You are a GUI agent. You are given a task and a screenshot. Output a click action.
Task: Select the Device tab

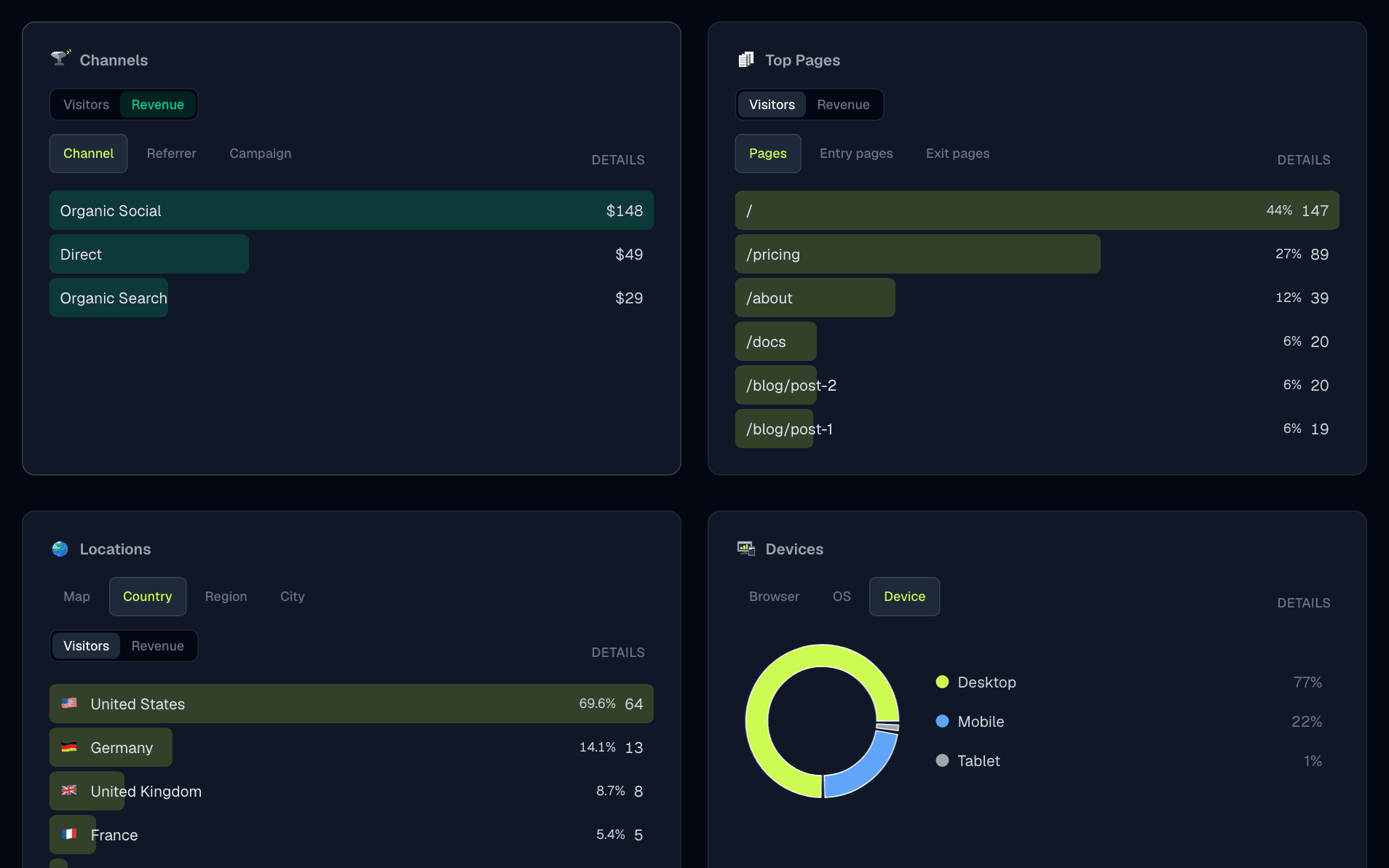point(904,597)
